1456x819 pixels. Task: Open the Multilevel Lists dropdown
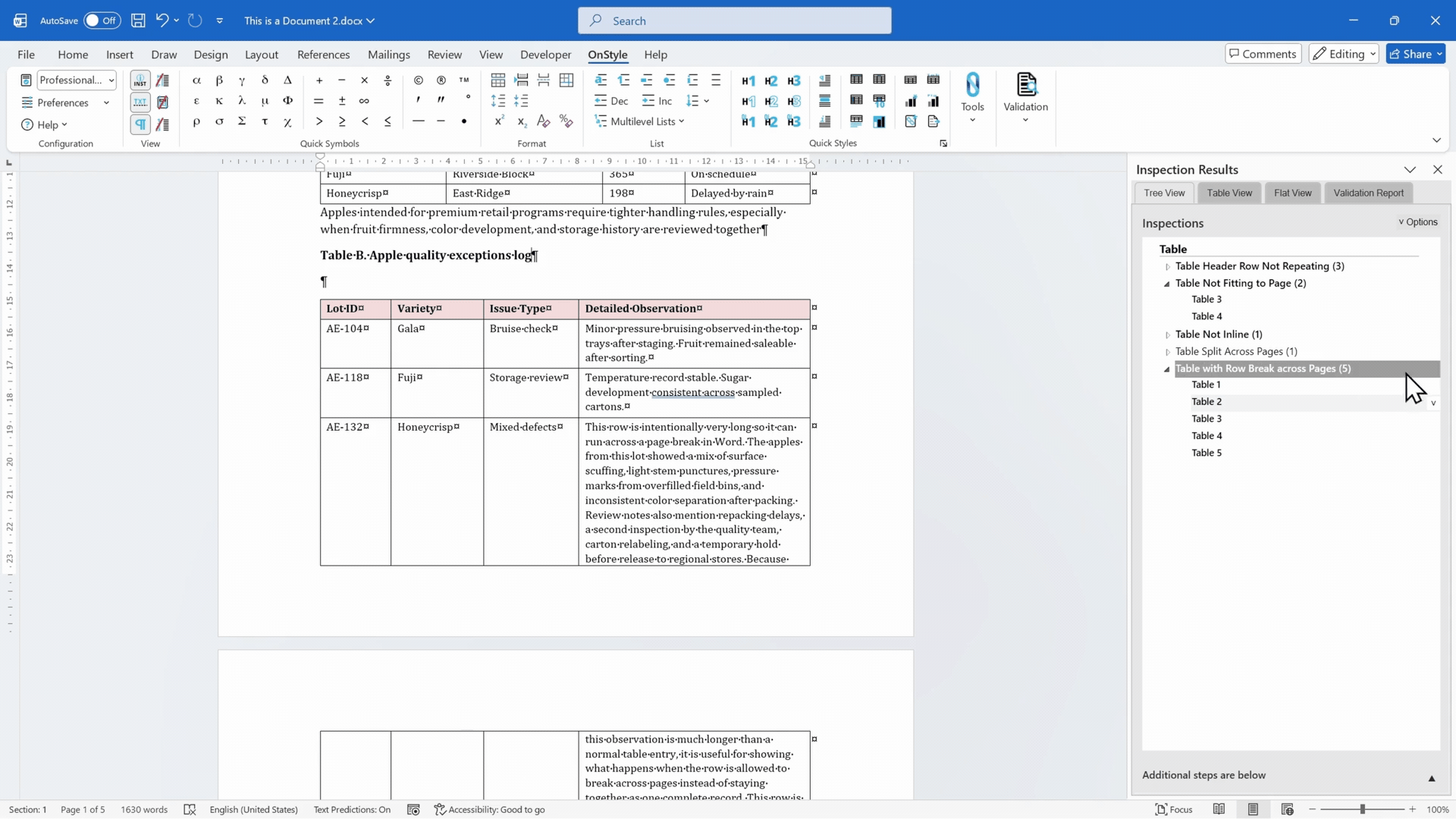click(640, 121)
